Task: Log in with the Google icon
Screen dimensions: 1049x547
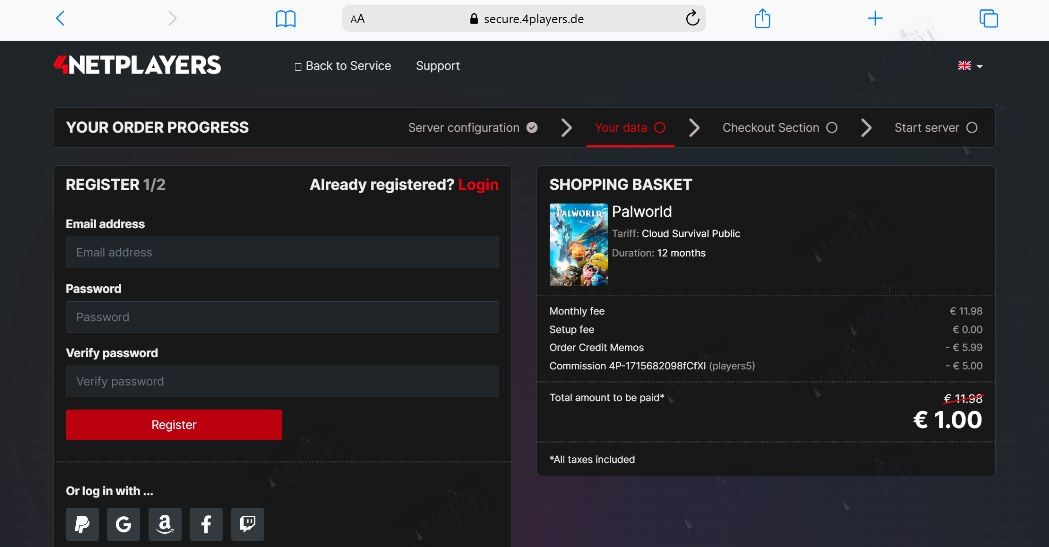Action: [123, 524]
